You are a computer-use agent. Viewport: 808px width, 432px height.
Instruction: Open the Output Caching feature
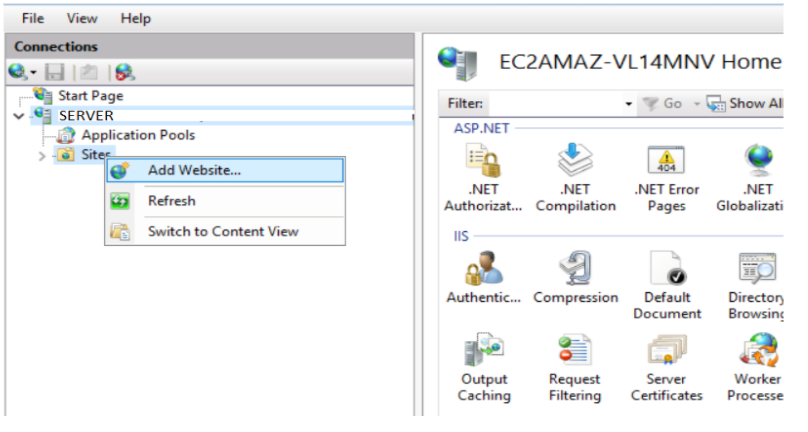484,368
